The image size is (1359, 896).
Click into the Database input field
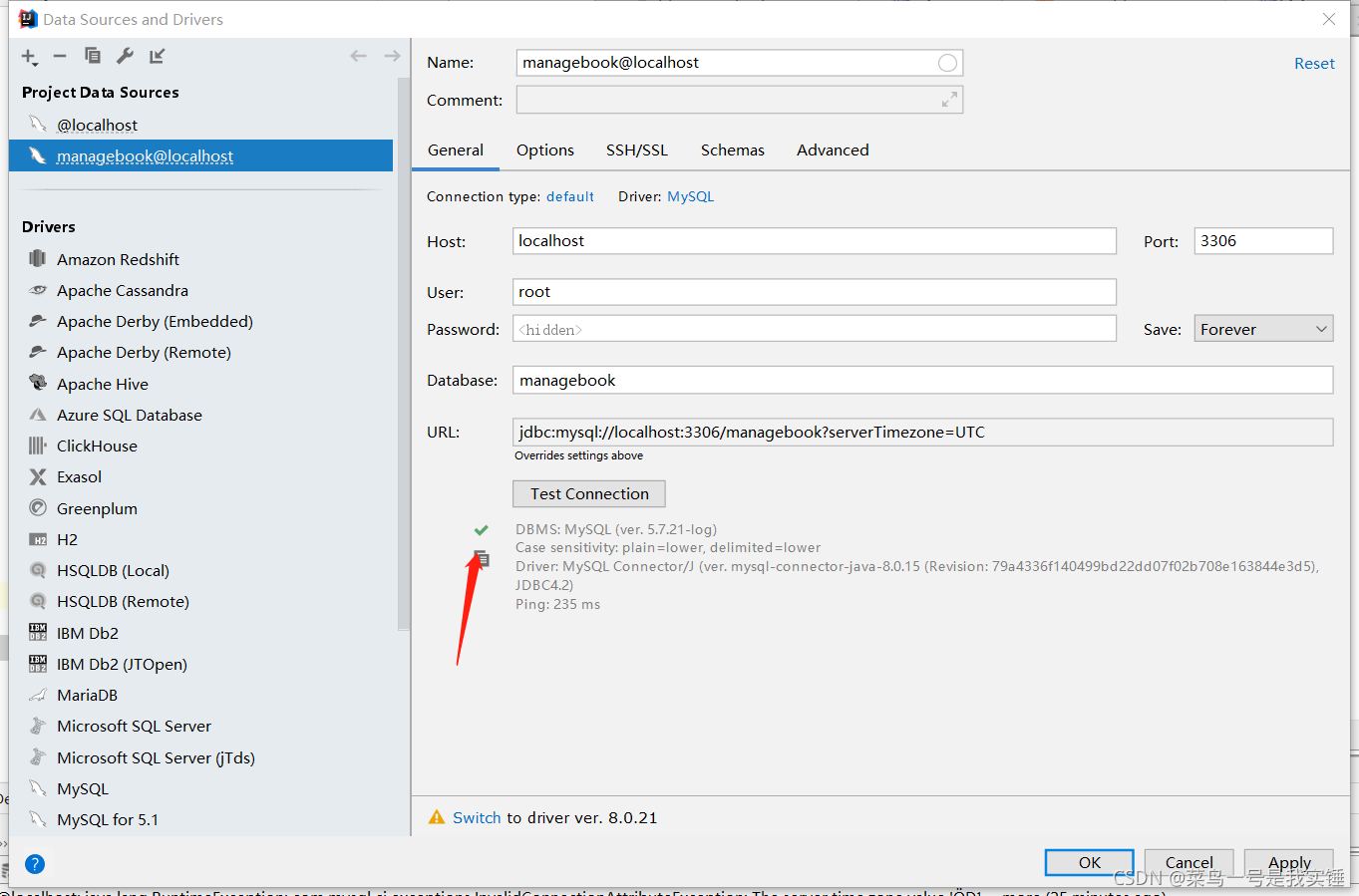coord(922,380)
